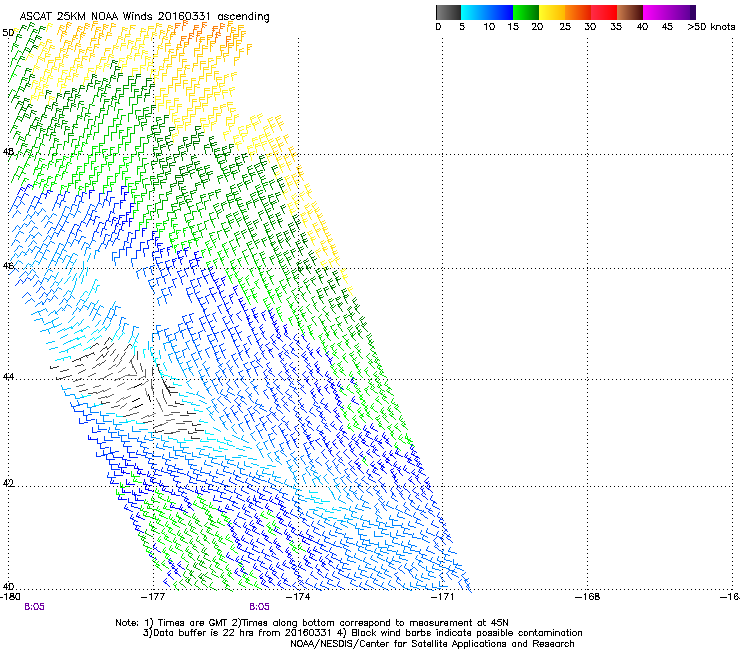The image size is (740, 650).
Task: Click the note line 'Times are GMT'
Action: click(x=312, y=623)
